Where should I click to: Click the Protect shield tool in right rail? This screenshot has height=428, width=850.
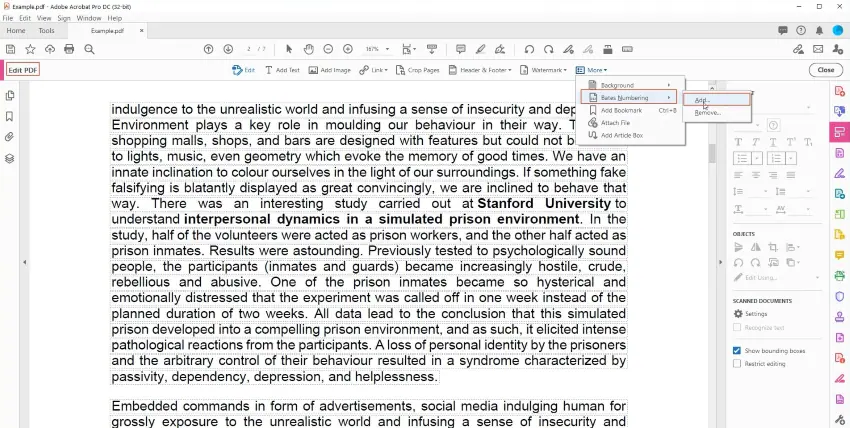point(840,296)
